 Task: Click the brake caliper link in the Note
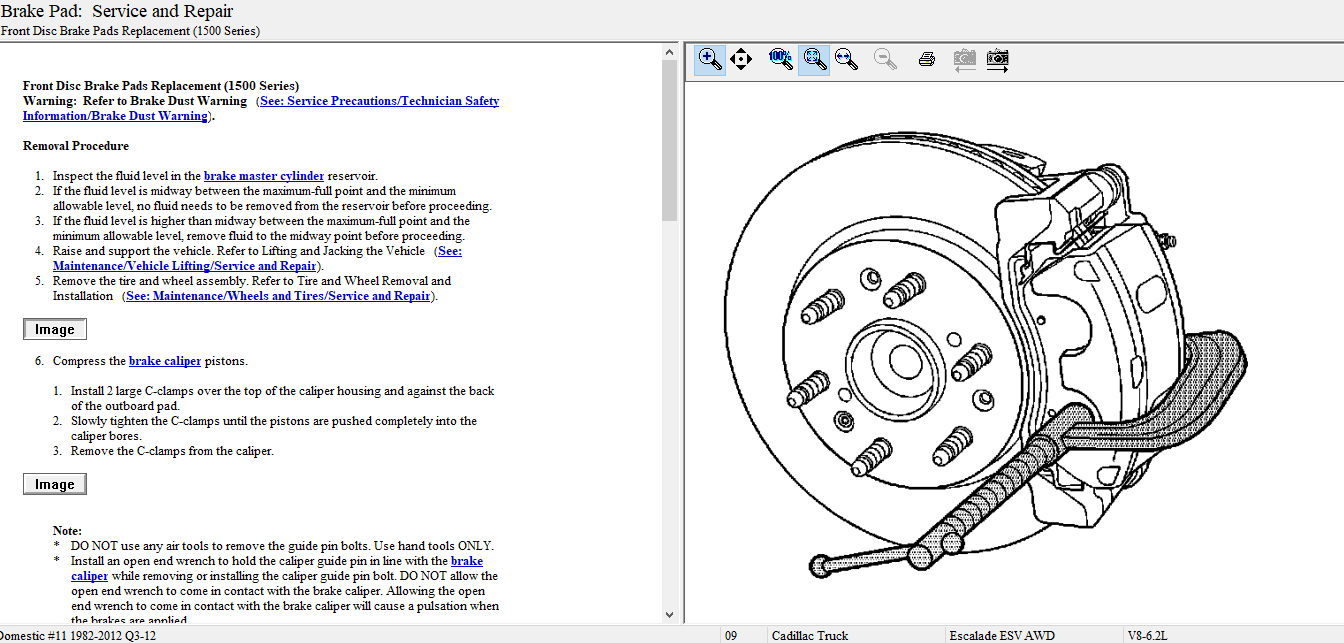pyautogui.click(x=90, y=576)
